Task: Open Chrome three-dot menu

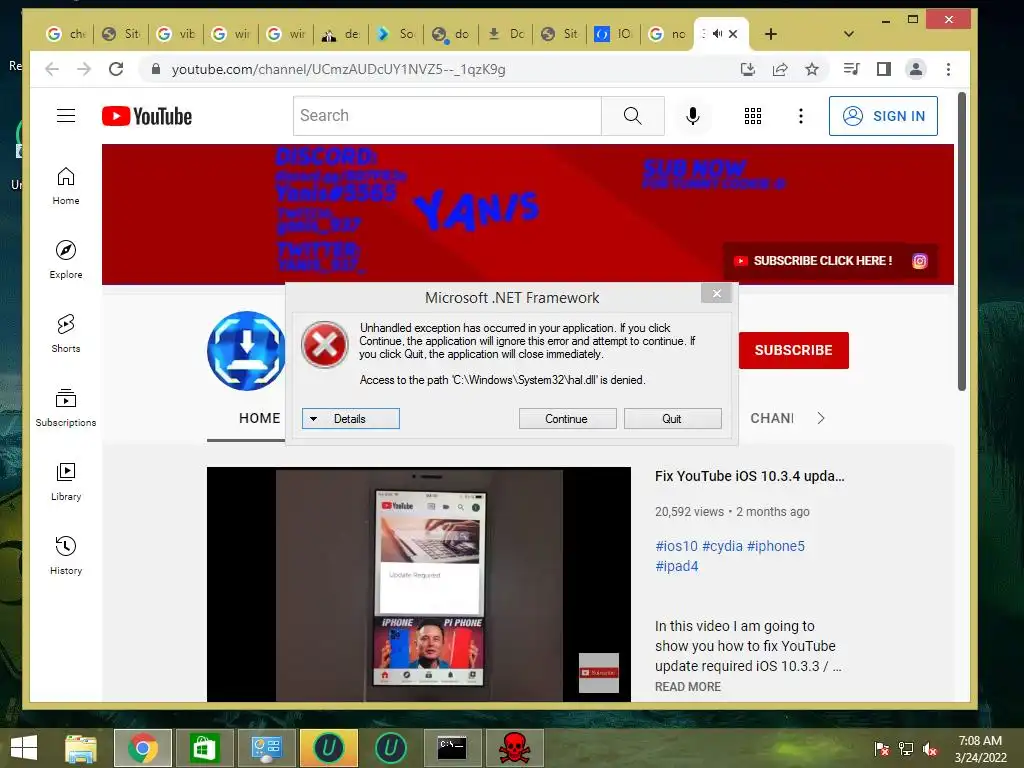Action: pos(948,69)
